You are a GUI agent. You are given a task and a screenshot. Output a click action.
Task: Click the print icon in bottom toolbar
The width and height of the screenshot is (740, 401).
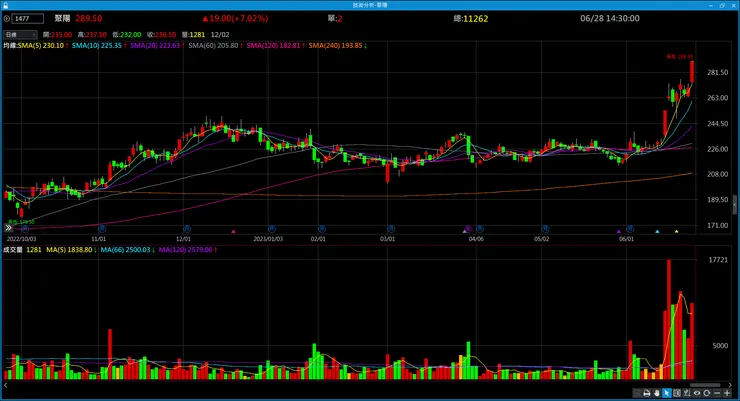(647, 393)
